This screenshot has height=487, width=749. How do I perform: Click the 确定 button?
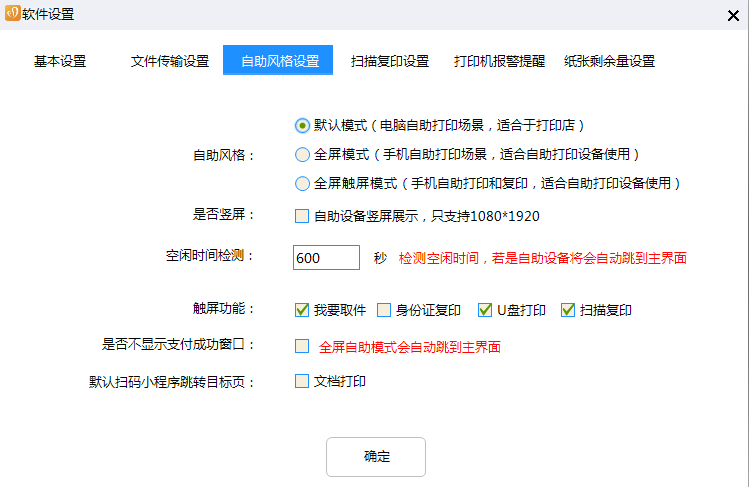(x=376, y=457)
